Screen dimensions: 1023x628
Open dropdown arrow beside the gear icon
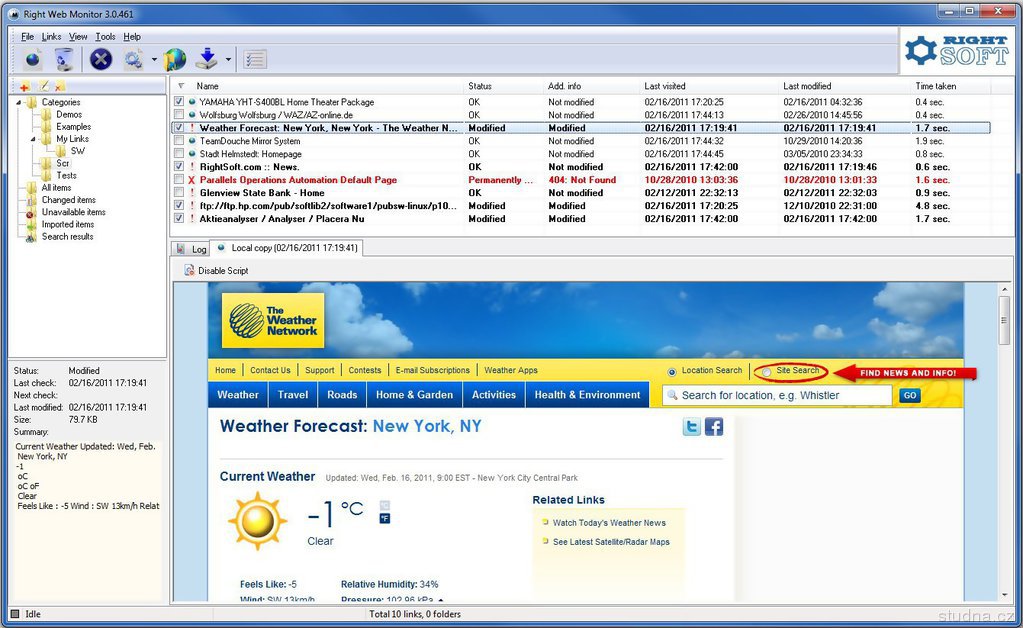point(154,60)
